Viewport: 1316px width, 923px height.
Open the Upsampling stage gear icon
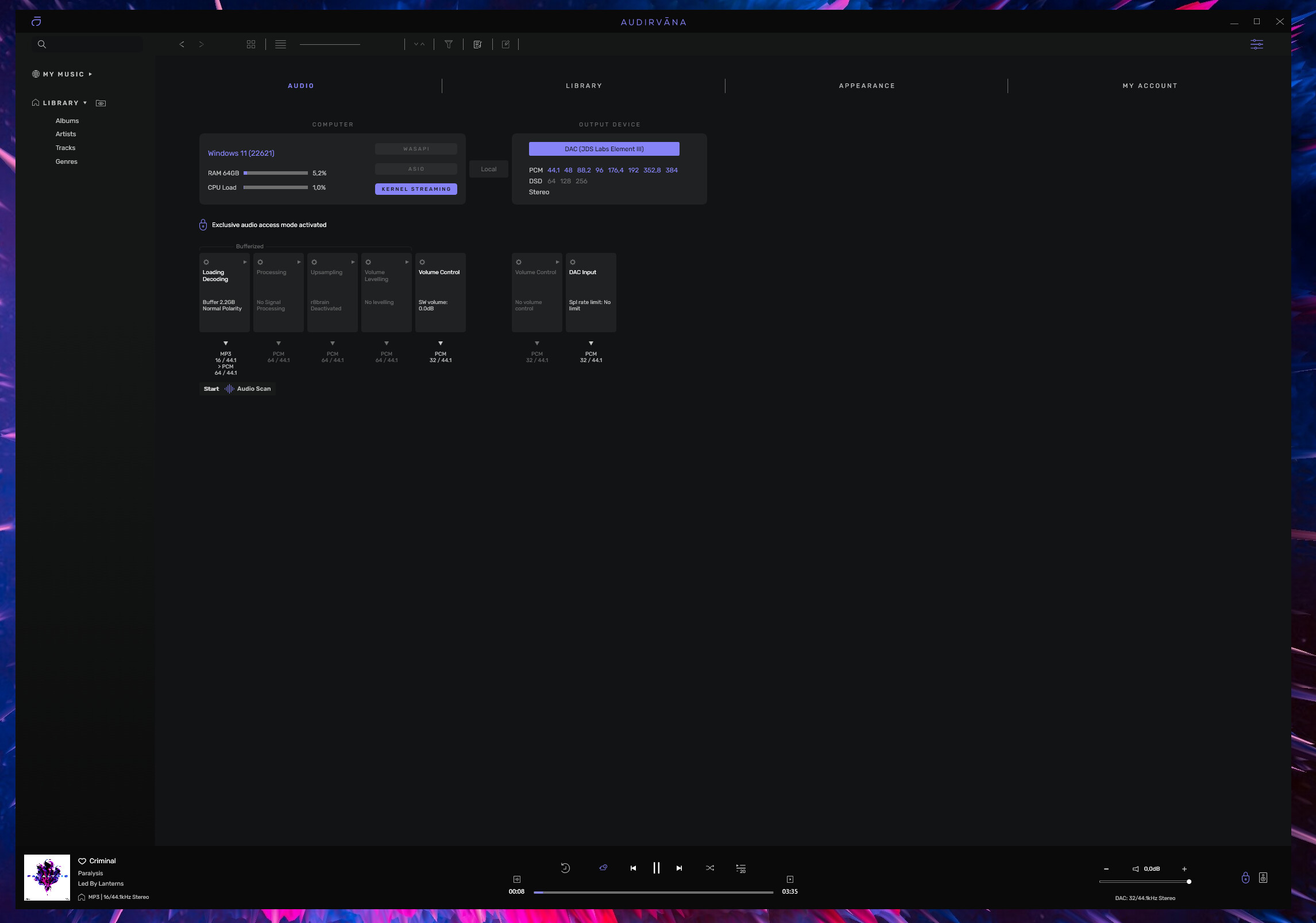point(314,262)
